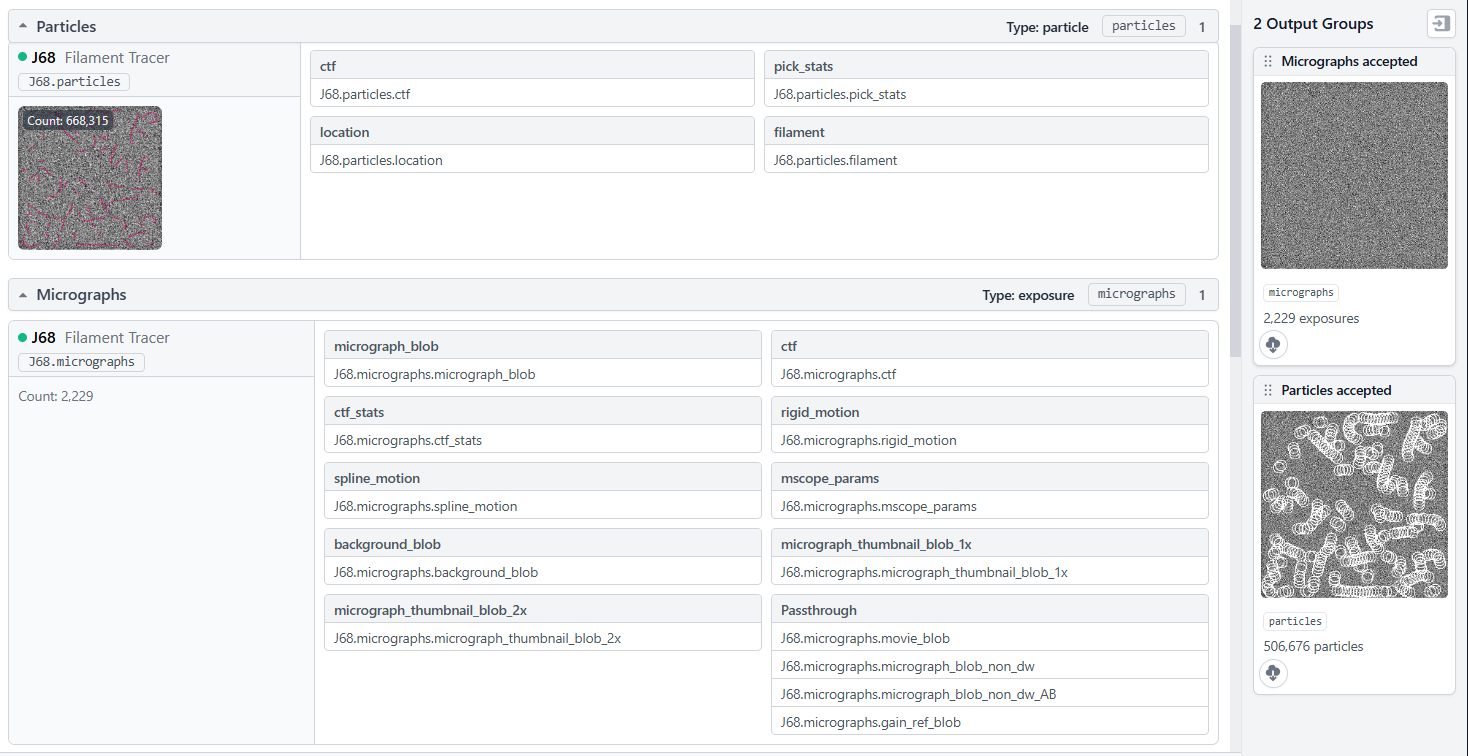Click the particles type badge in header
Screen dimensions: 1468x756
point(1143,27)
